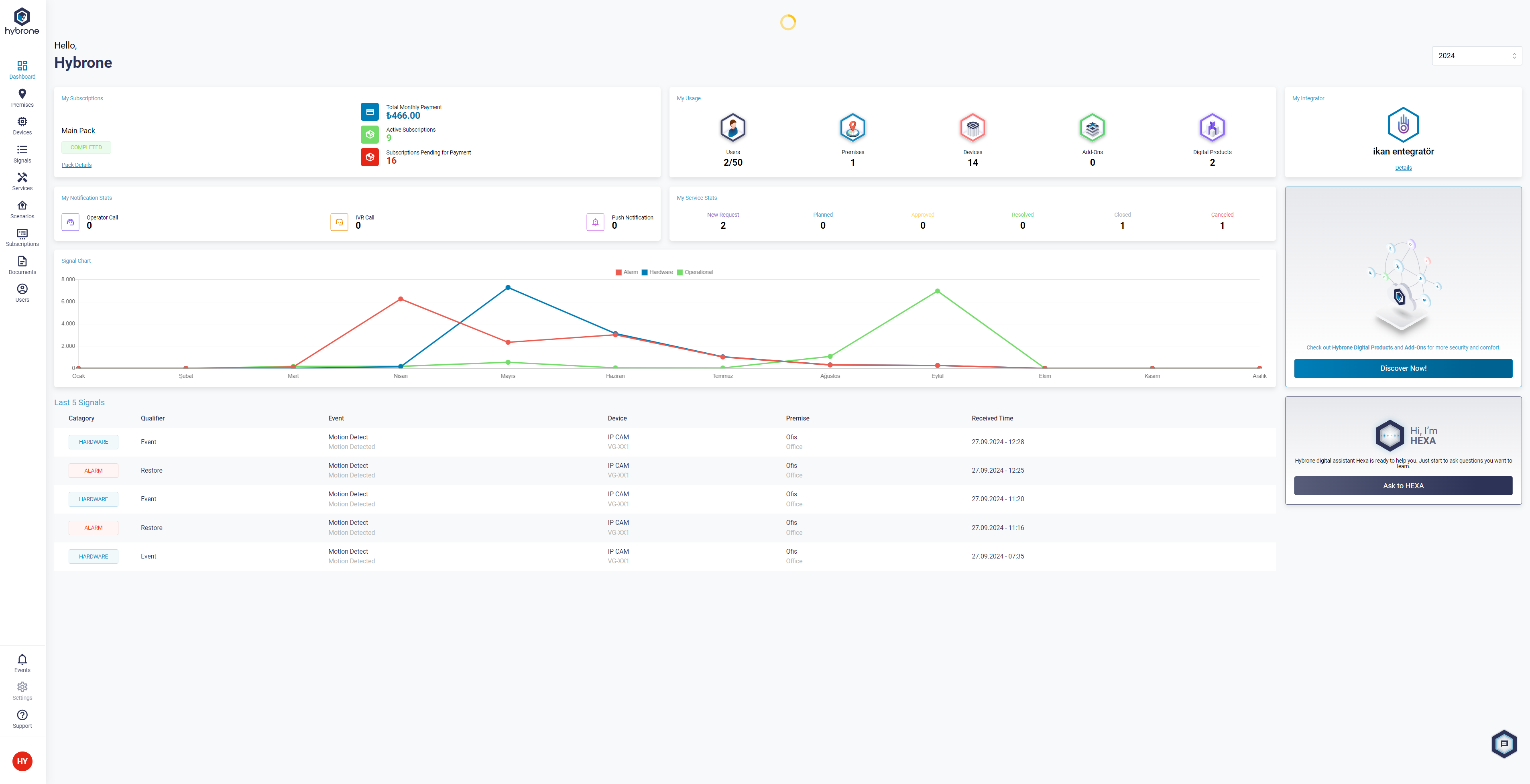Open the Premises page from sidebar
Viewport: 1530px width, 784px height.
click(x=22, y=98)
